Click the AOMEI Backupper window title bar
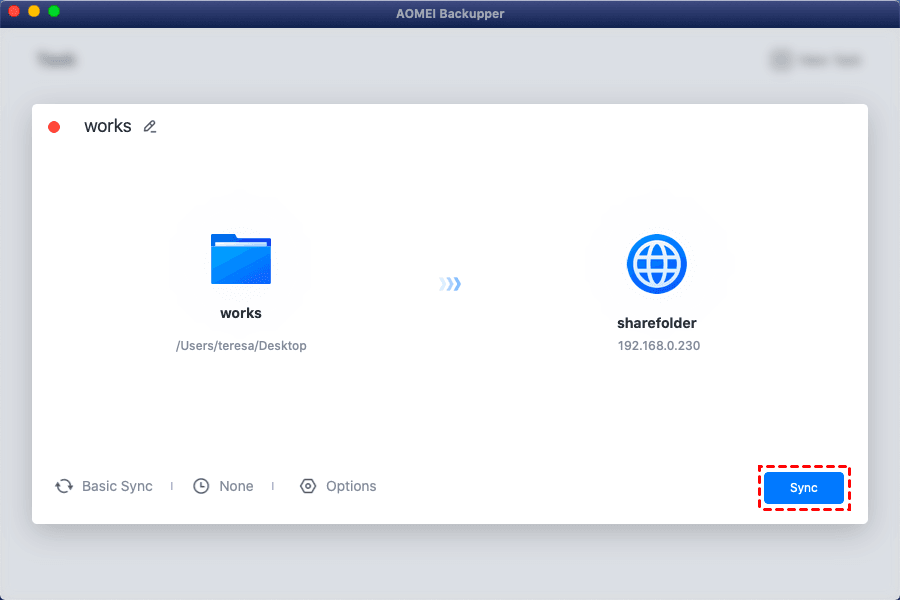Screen dimensions: 900x600 (450, 11)
